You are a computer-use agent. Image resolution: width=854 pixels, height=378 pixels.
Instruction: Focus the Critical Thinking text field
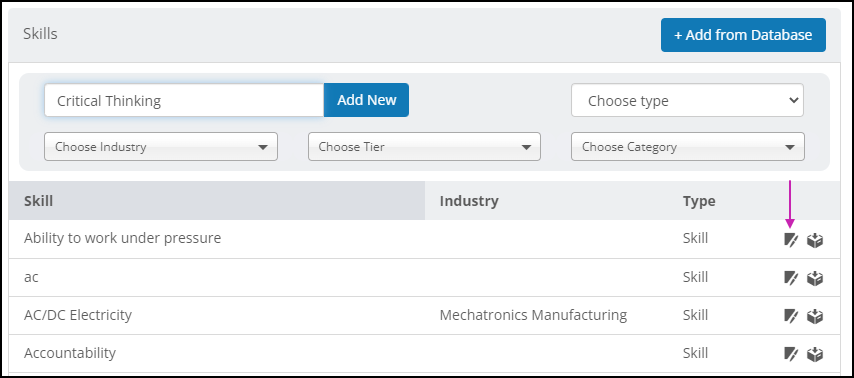point(184,100)
